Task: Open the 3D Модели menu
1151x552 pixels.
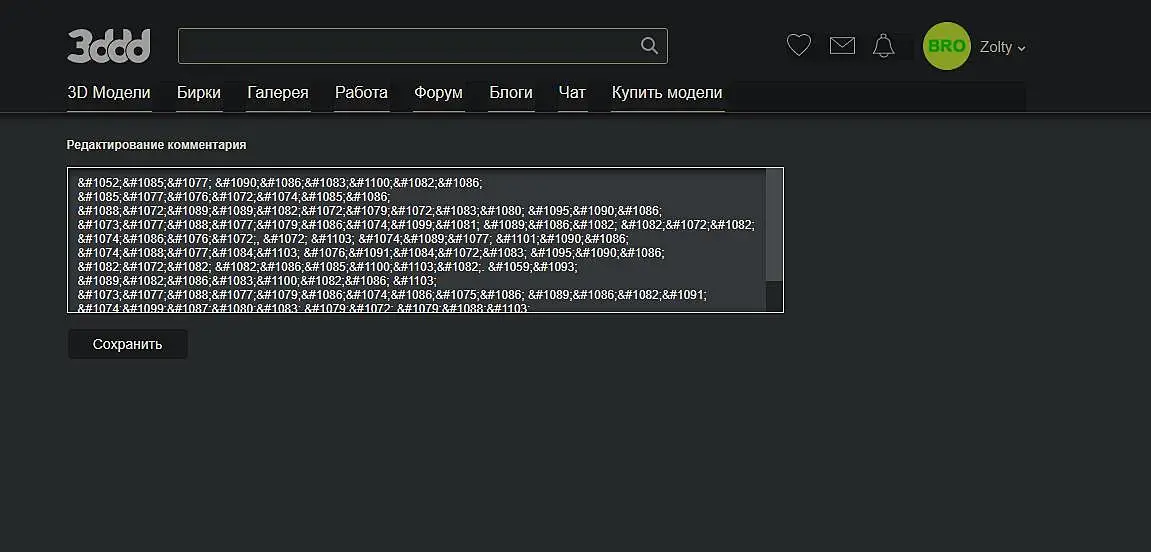Action: coord(109,93)
